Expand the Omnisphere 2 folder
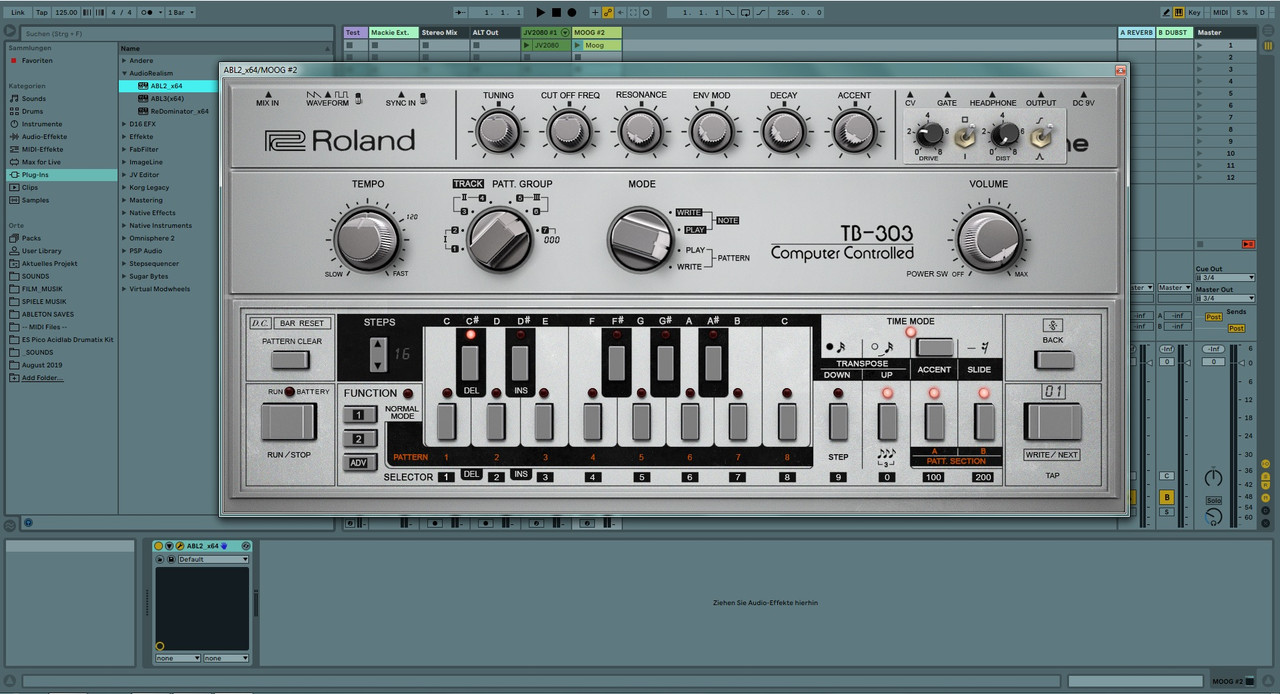Image resolution: width=1280 pixels, height=694 pixels. click(x=125, y=238)
